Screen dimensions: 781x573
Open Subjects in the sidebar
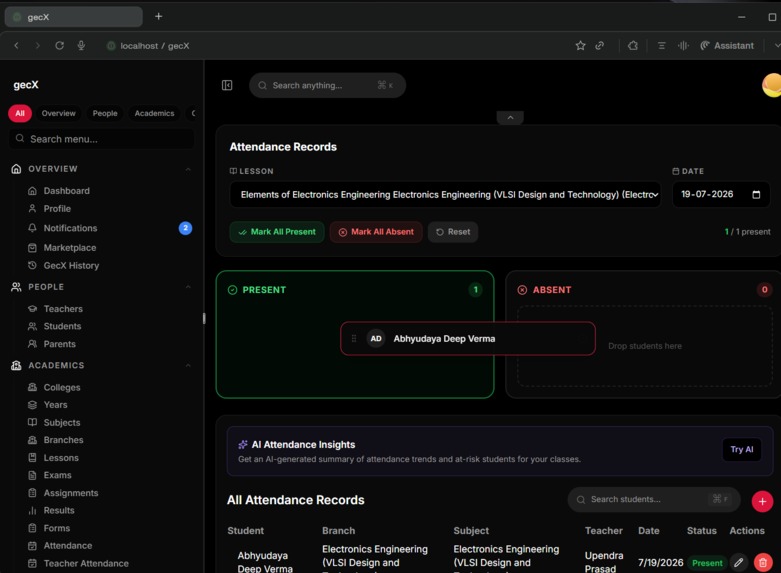[x=62, y=423]
